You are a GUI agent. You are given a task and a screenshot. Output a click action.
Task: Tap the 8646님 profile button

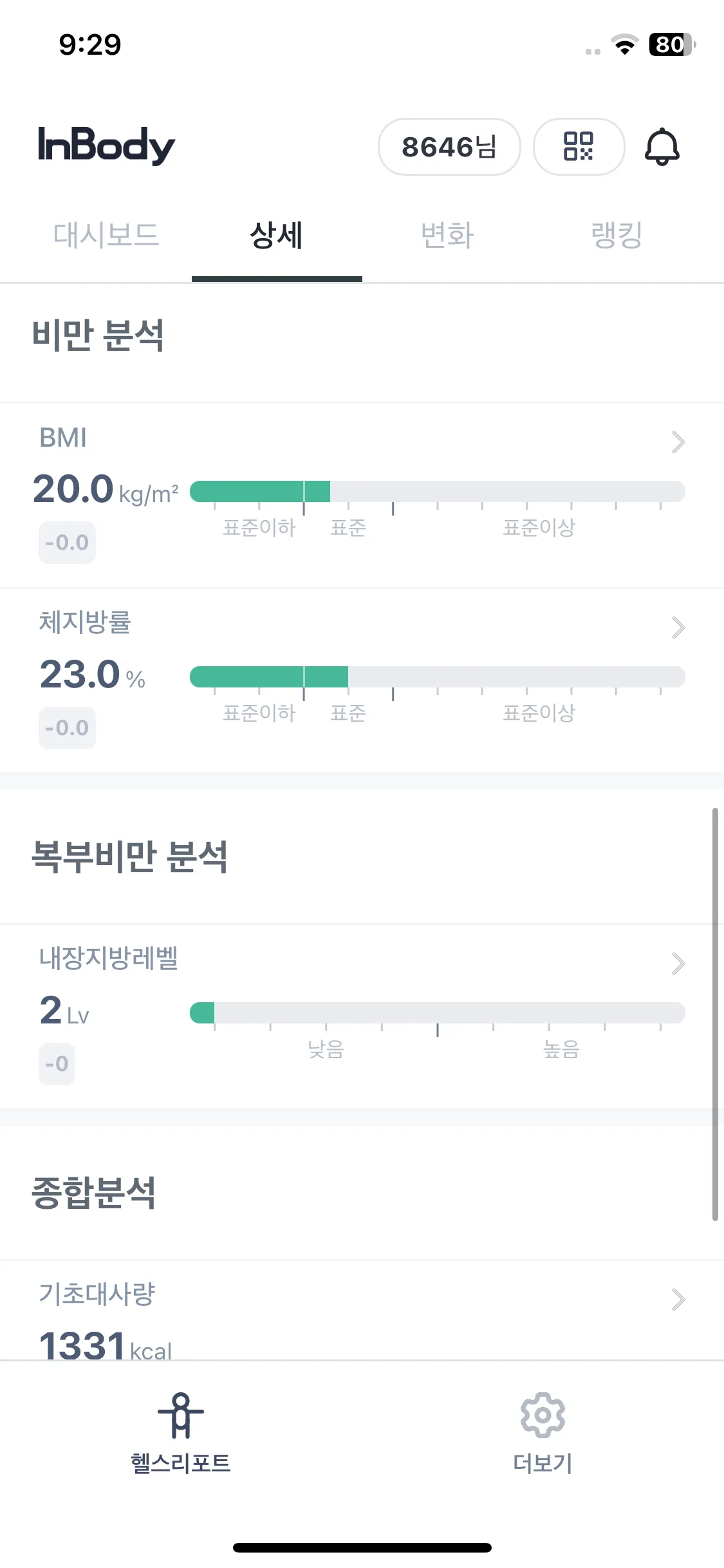pos(449,147)
